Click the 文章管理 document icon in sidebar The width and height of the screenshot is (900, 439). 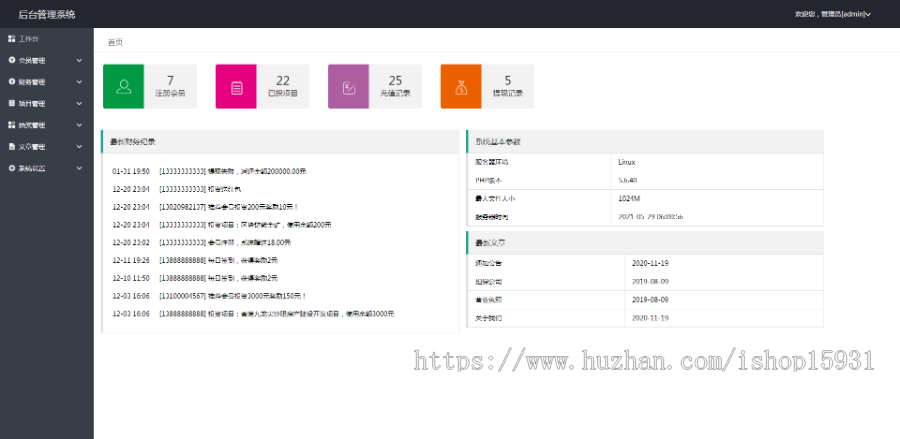(11, 146)
